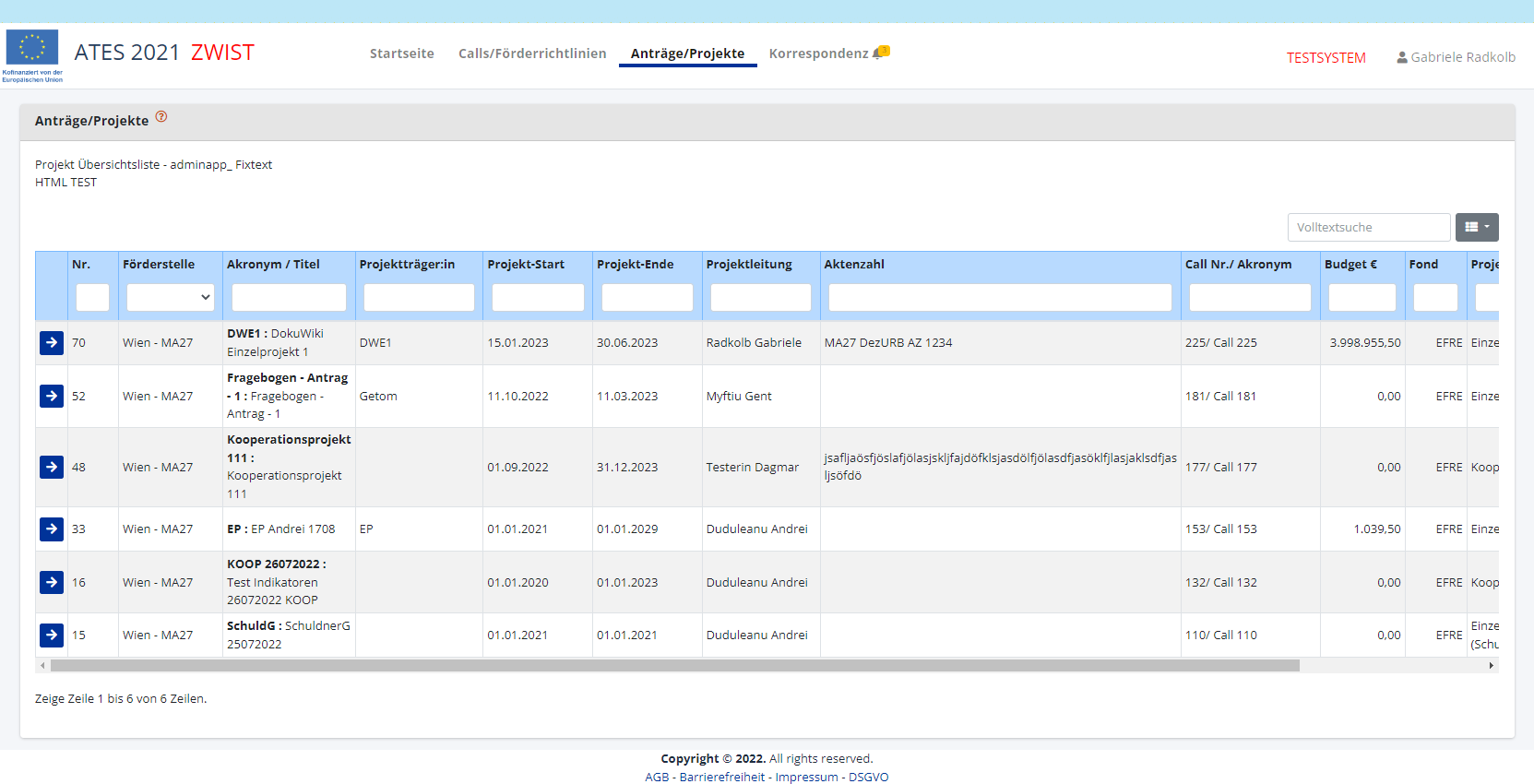Click the help icon beside Anträge/Projekte heading
Screen dimensions: 1534x784
click(161, 117)
